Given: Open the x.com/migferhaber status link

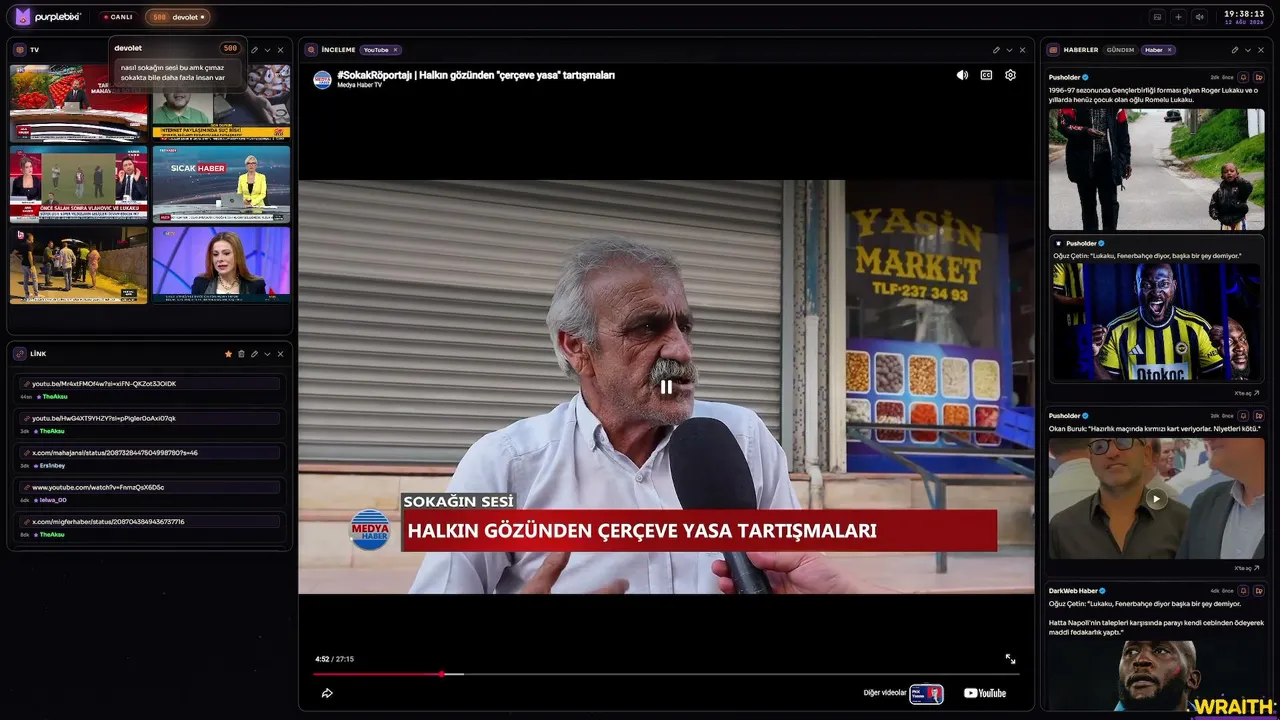Looking at the screenshot, I should [150, 522].
